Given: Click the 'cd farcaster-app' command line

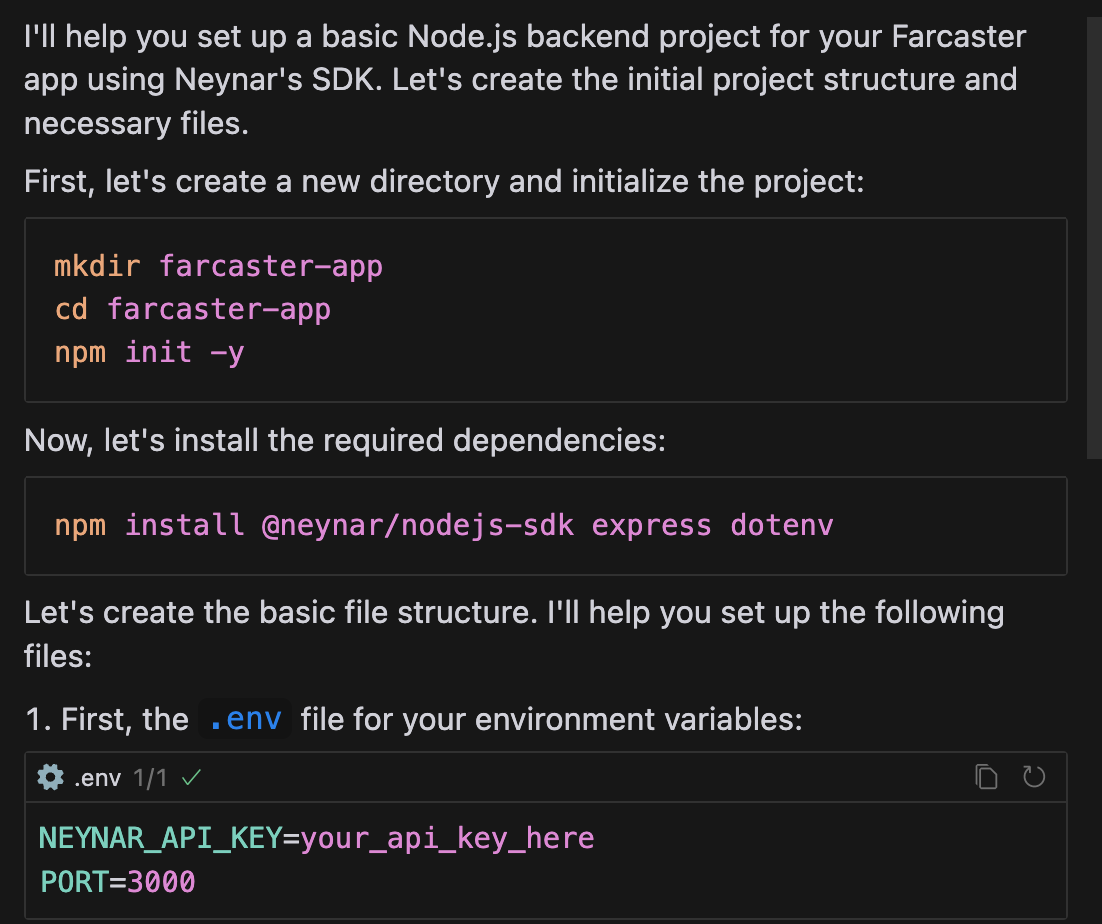Looking at the screenshot, I should (193, 309).
